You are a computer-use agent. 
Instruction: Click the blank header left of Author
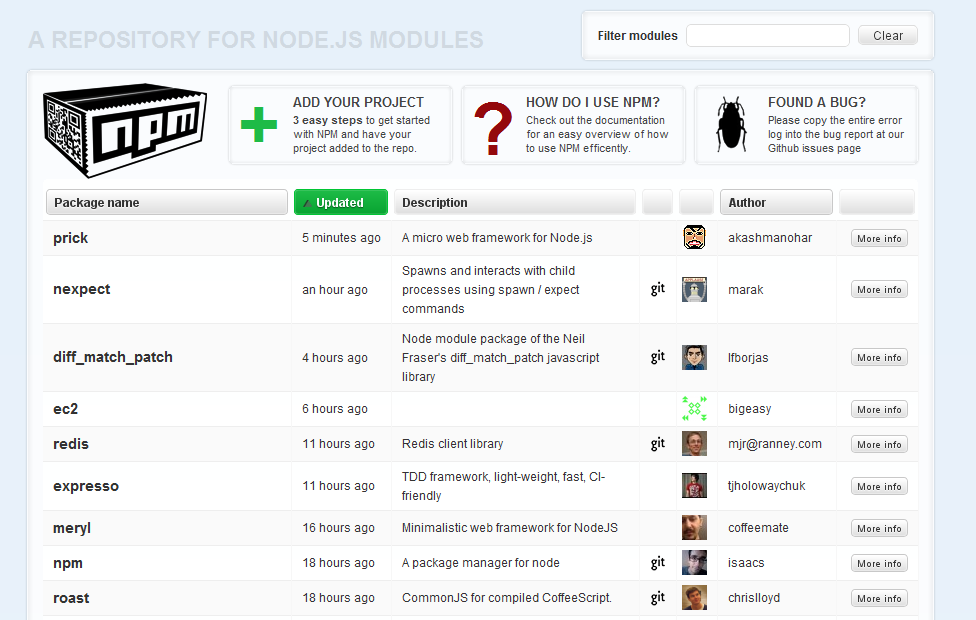pos(696,202)
